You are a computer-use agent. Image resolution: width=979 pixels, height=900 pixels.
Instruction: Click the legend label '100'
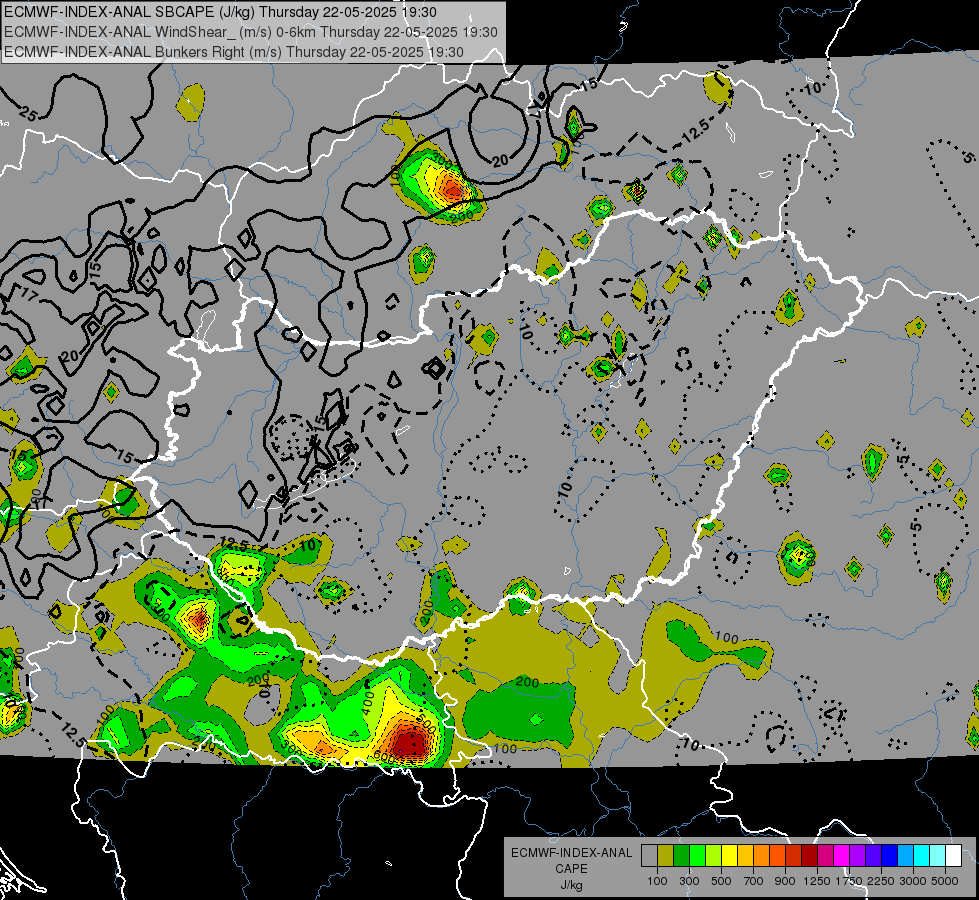657,881
